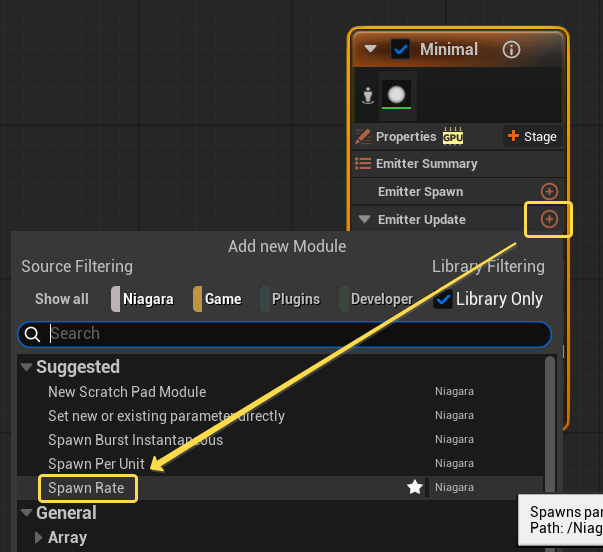Toggle Developer source filter
Viewport: 603px width, 552px height.
click(377, 299)
